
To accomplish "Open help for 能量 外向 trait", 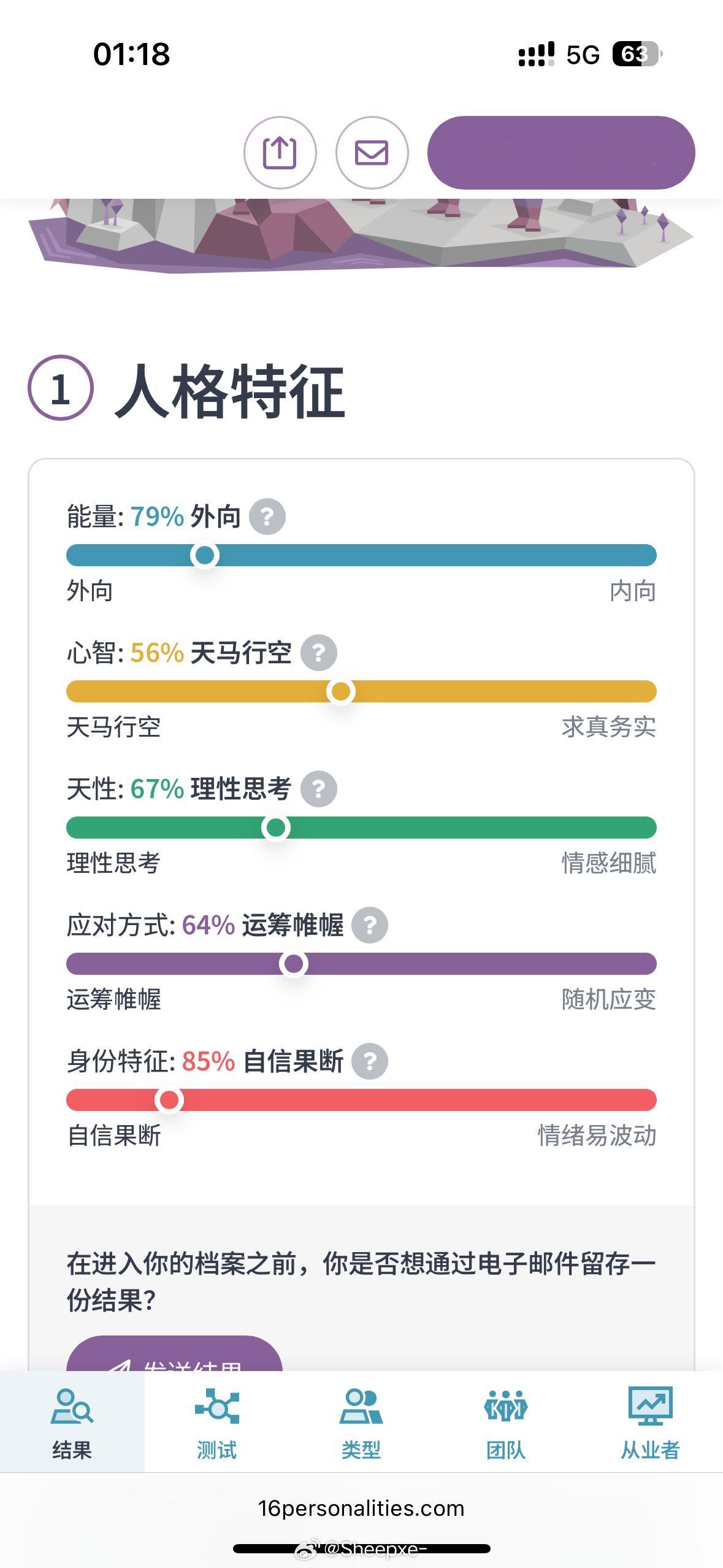I will [x=267, y=517].
